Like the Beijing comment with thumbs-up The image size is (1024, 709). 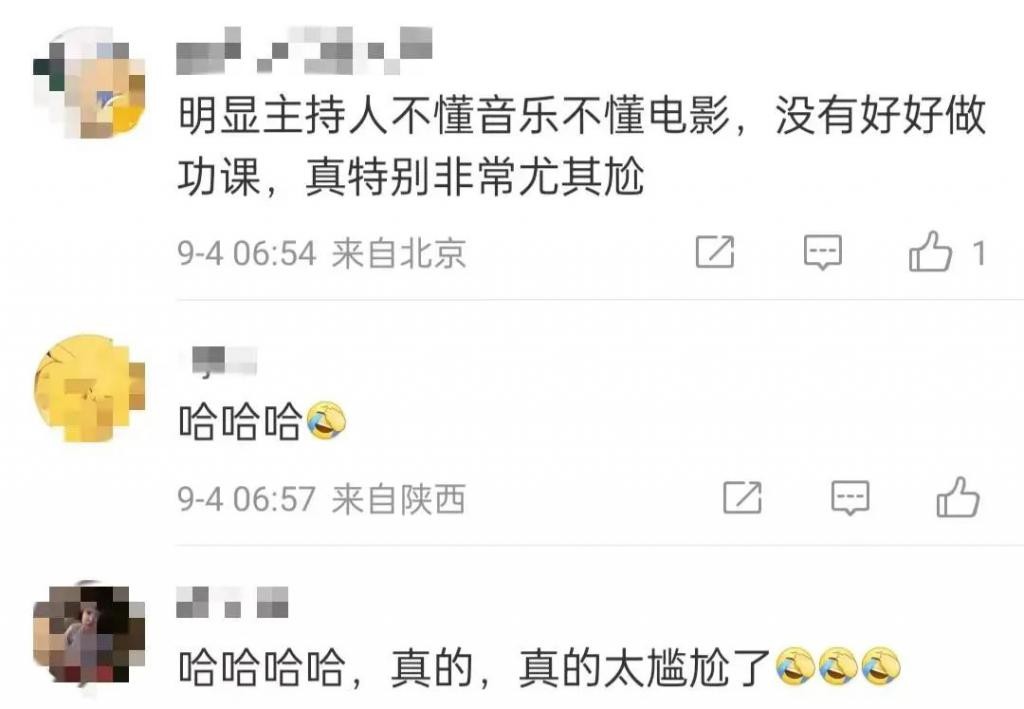[930, 251]
